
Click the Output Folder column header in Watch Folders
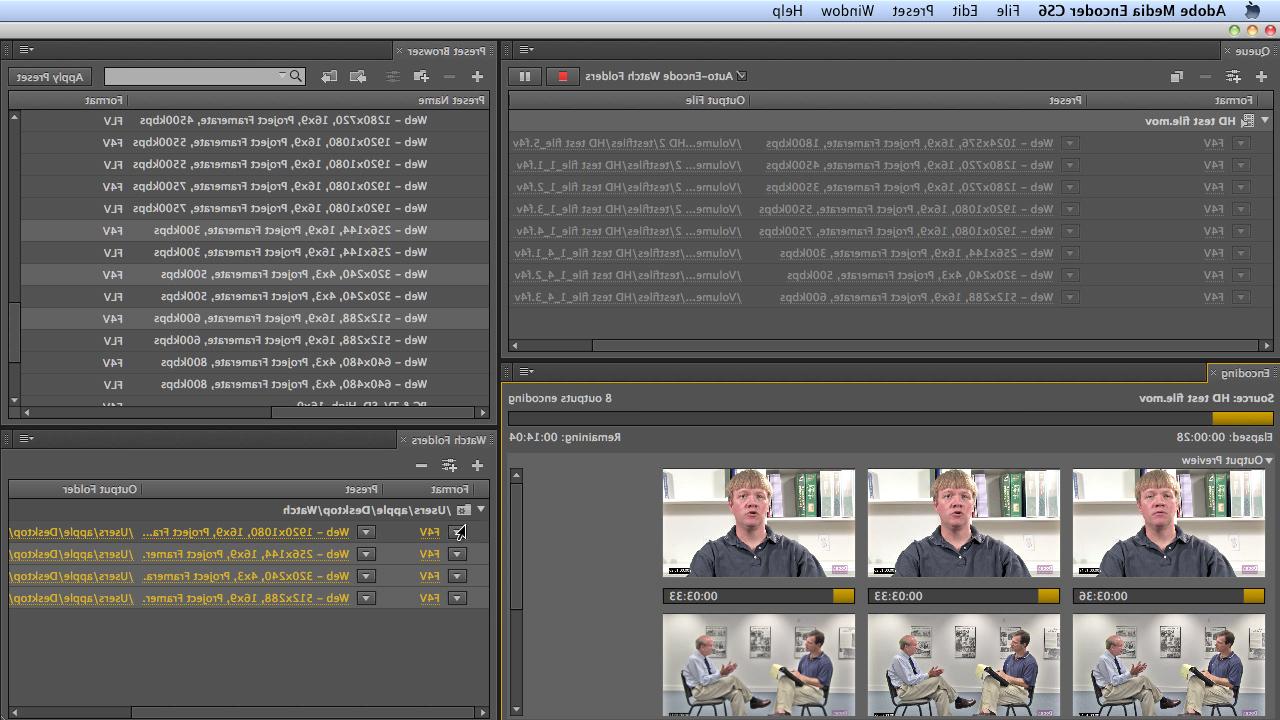[x=100, y=489]
